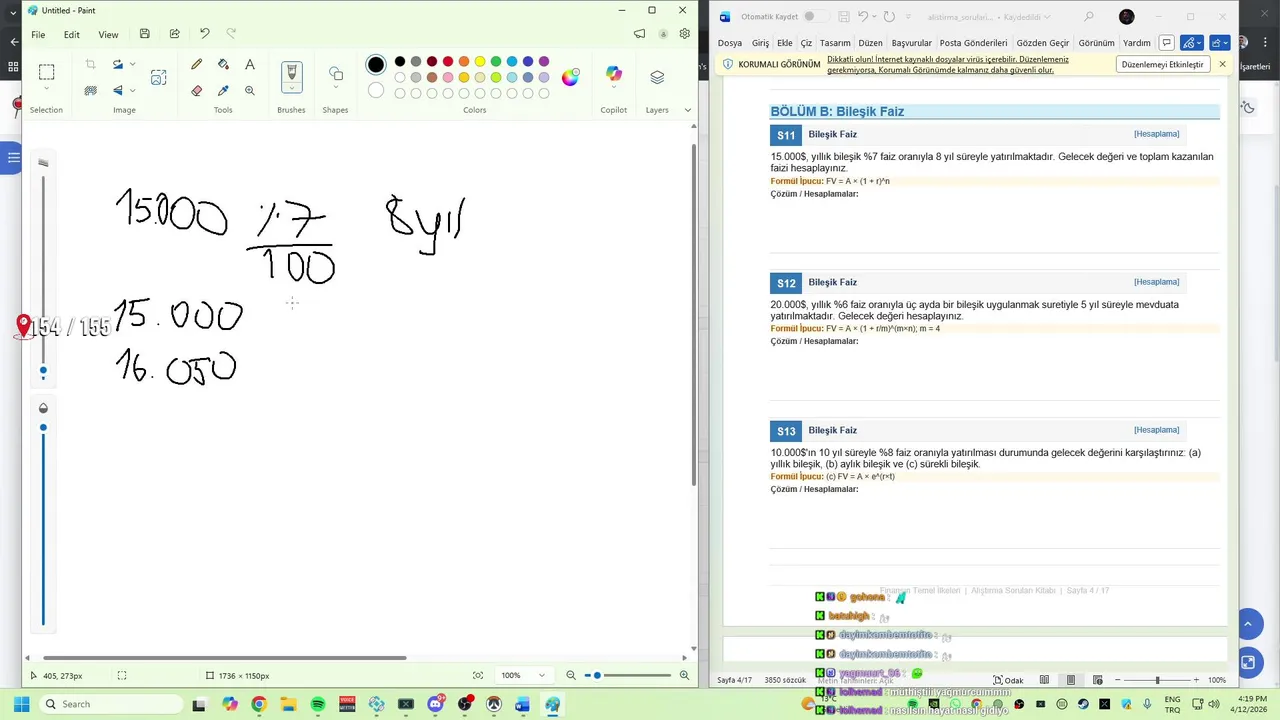
Task: Open Paint settings gear icon
Action: pyautogui.click(x=684, y=34)
